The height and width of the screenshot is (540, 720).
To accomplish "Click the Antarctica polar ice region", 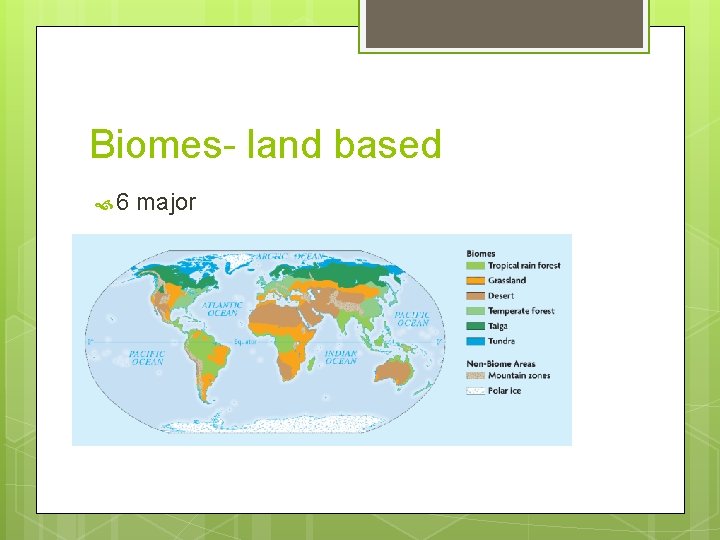I will pos(276,424).
